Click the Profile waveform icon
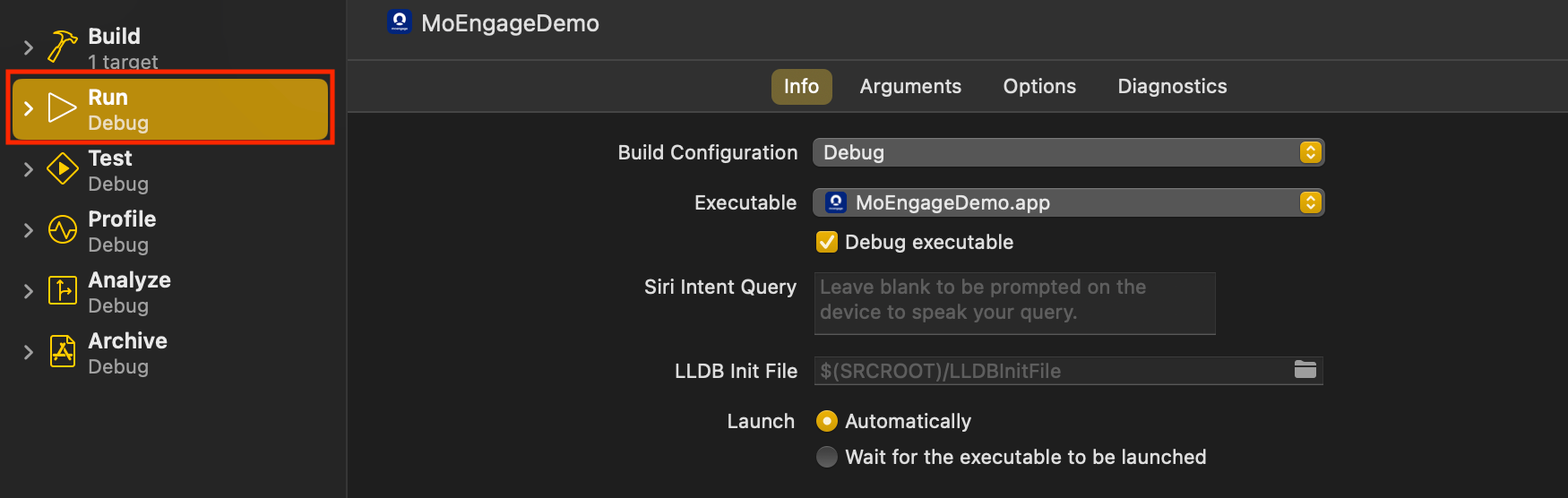This screenshot has width=1568, height=498. [x=62, y=230]
